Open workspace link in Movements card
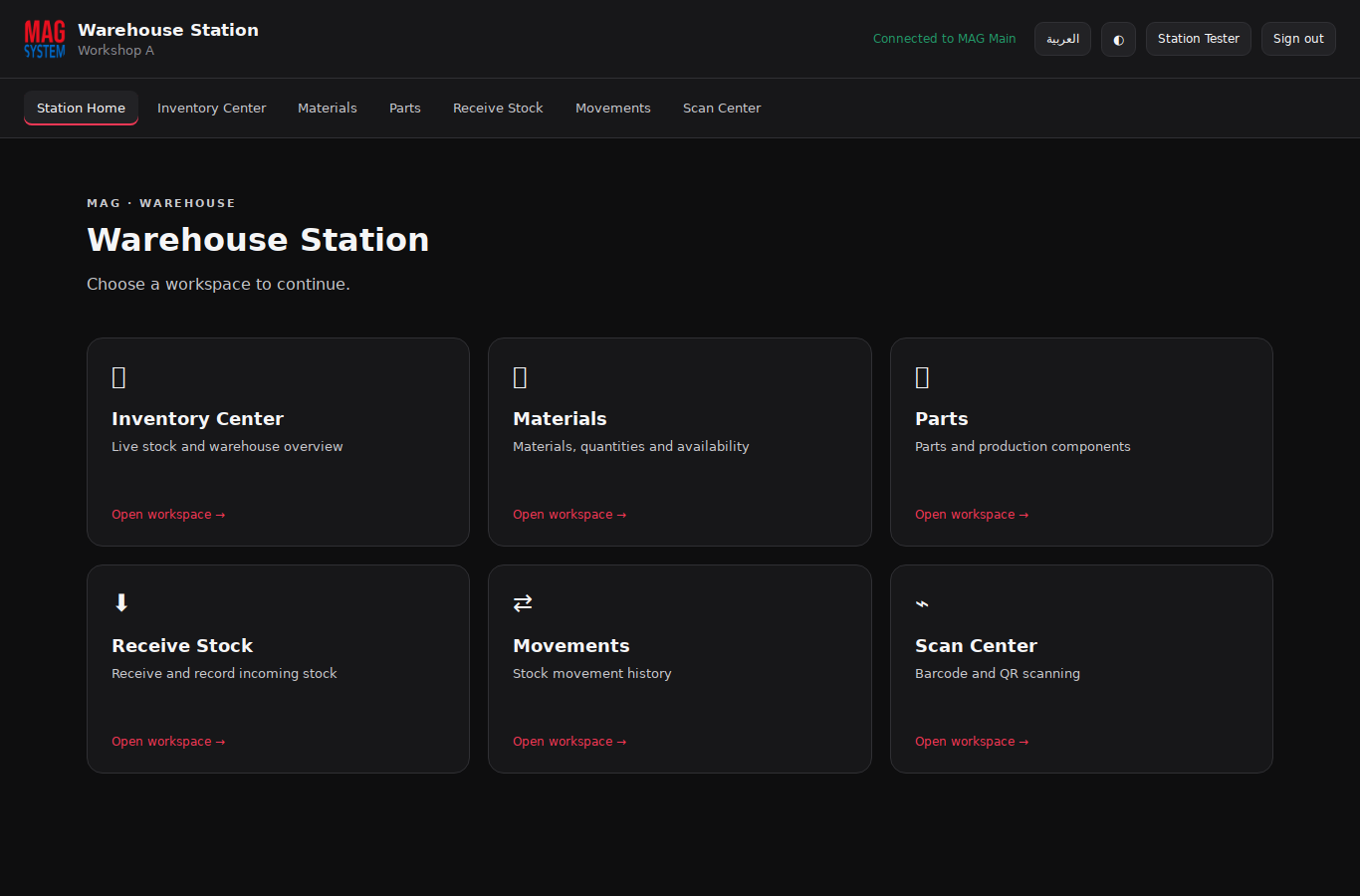This screenshot has width=1360, height=896. pyautogui.click(x=569, y=742)
